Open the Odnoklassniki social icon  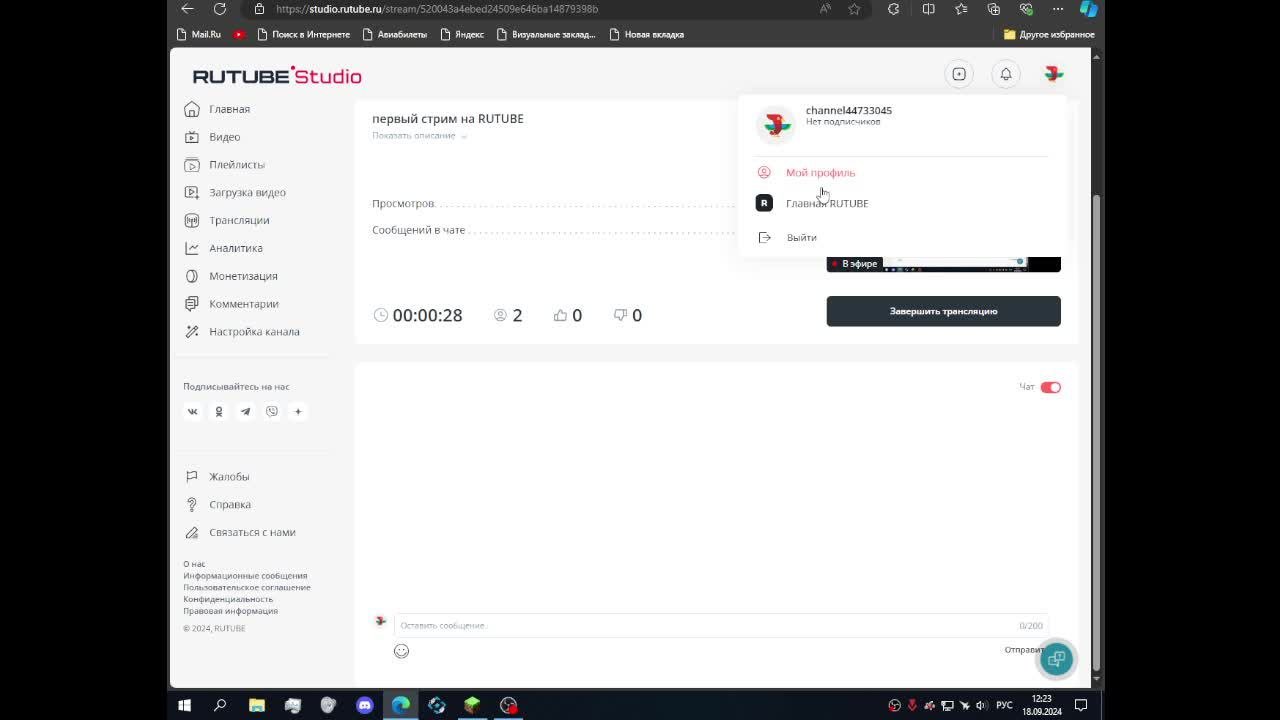pos(219,411)
